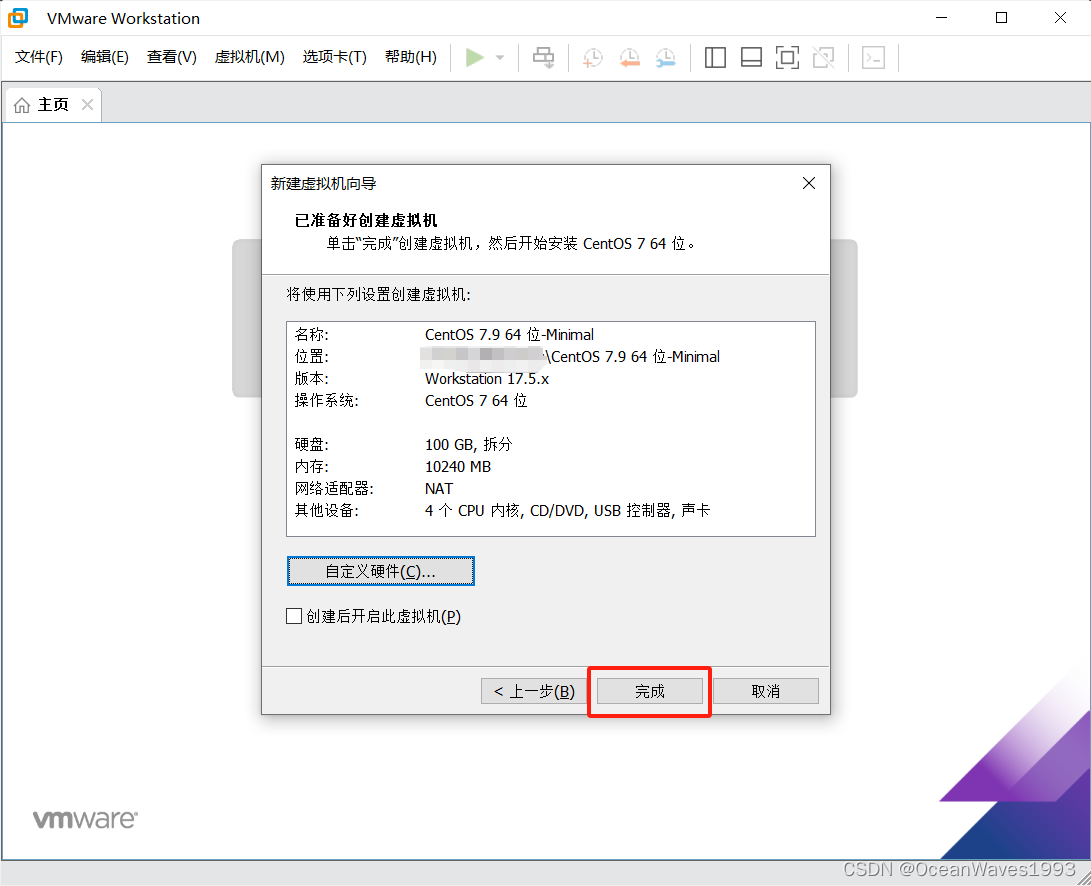
Task: Toggle the thumbnail bar layout icon
Action: point(751,57)
